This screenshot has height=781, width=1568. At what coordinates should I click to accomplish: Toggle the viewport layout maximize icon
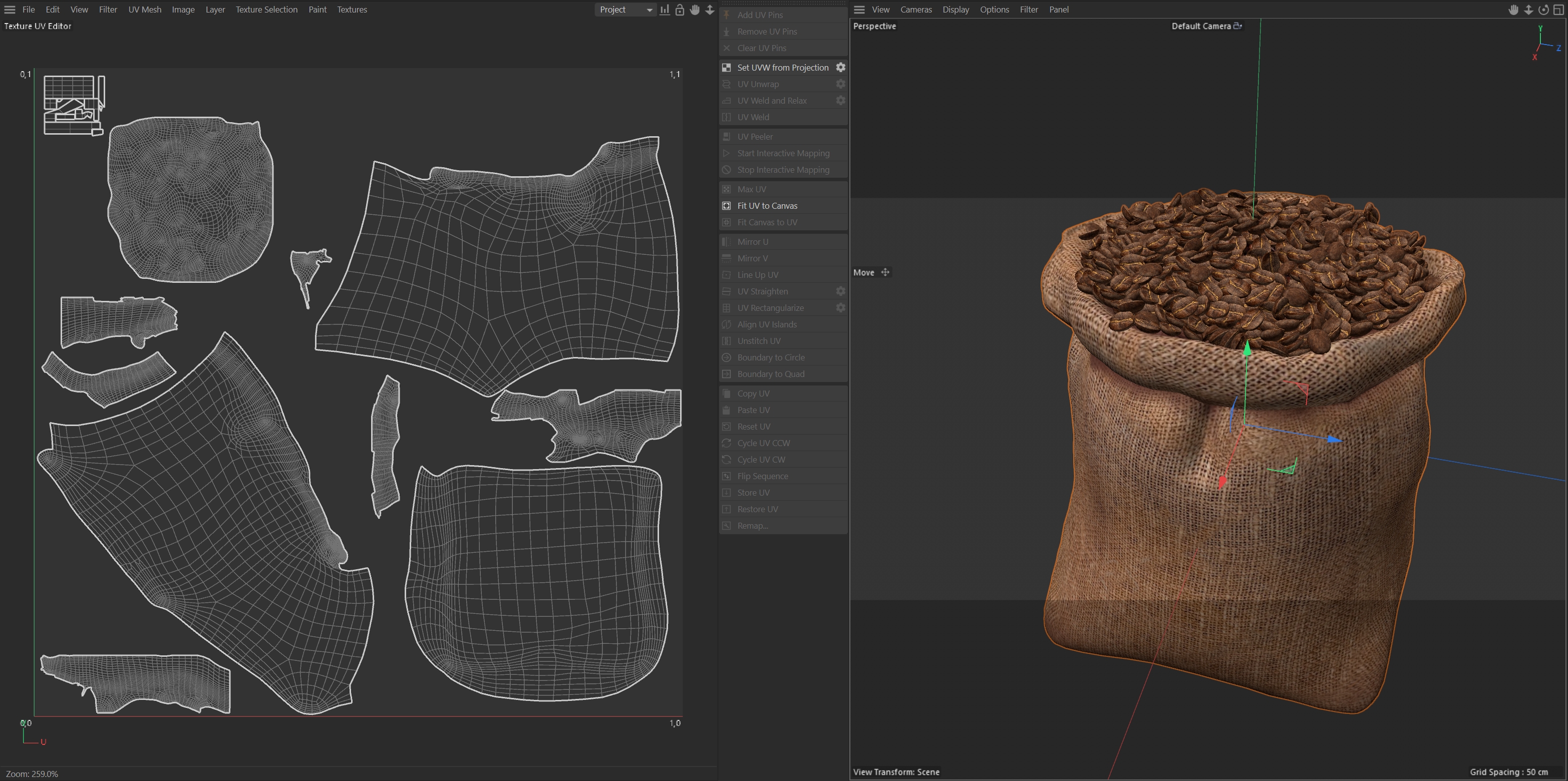1558,10
